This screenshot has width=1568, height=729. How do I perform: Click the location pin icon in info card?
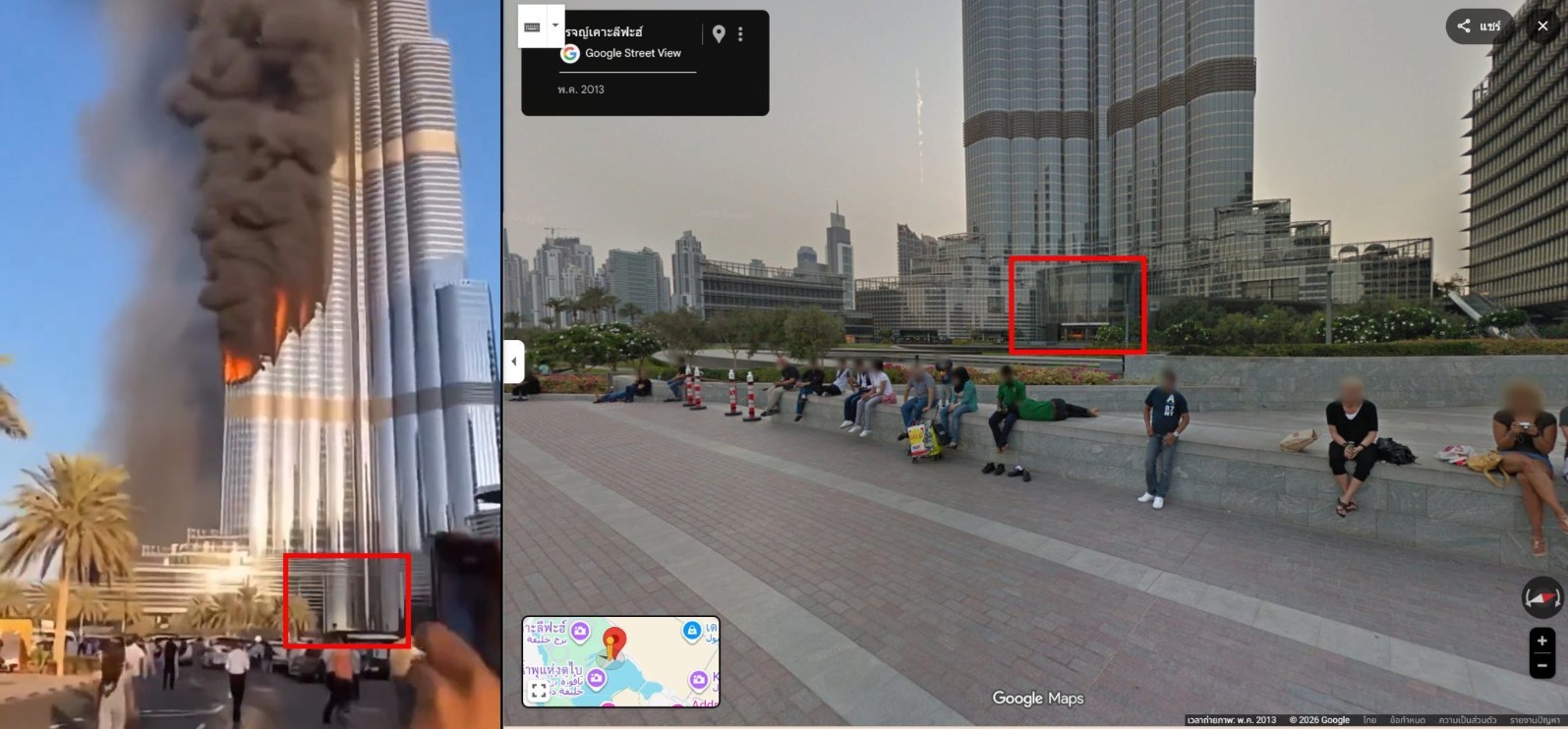click(719, 34)
